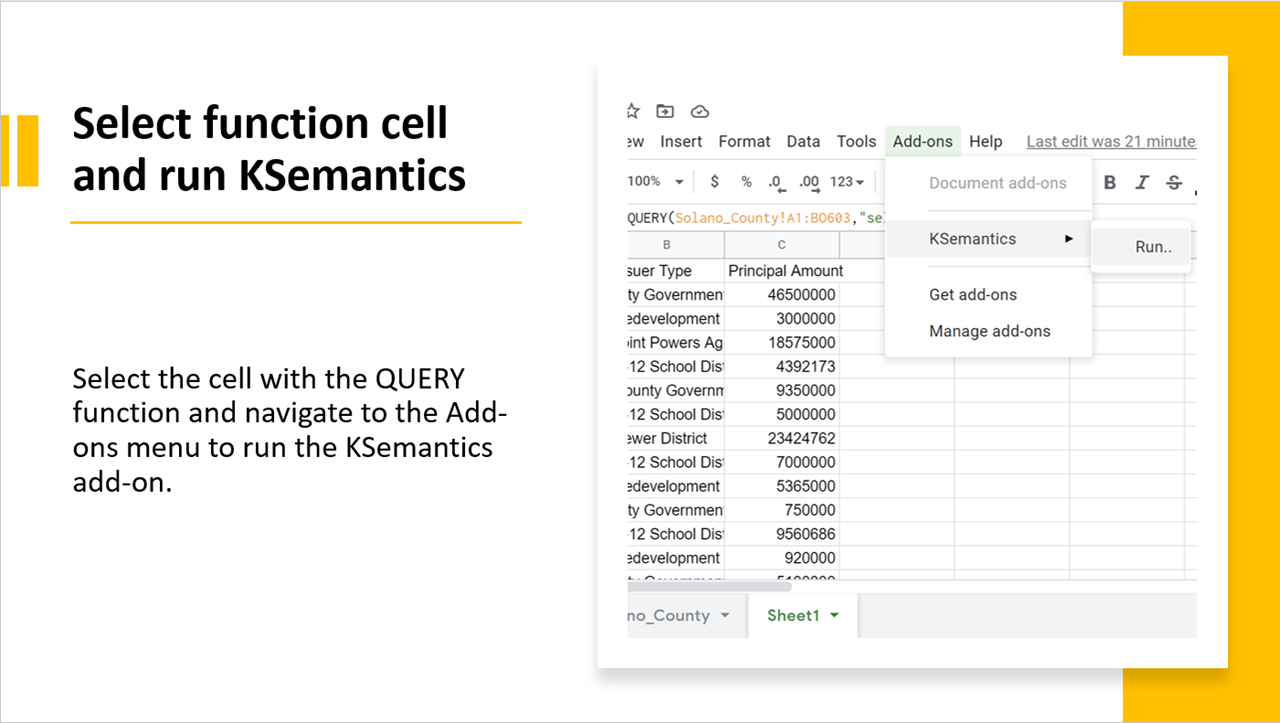
Task: Click the 123 number format icon
Action: point(841,182)
